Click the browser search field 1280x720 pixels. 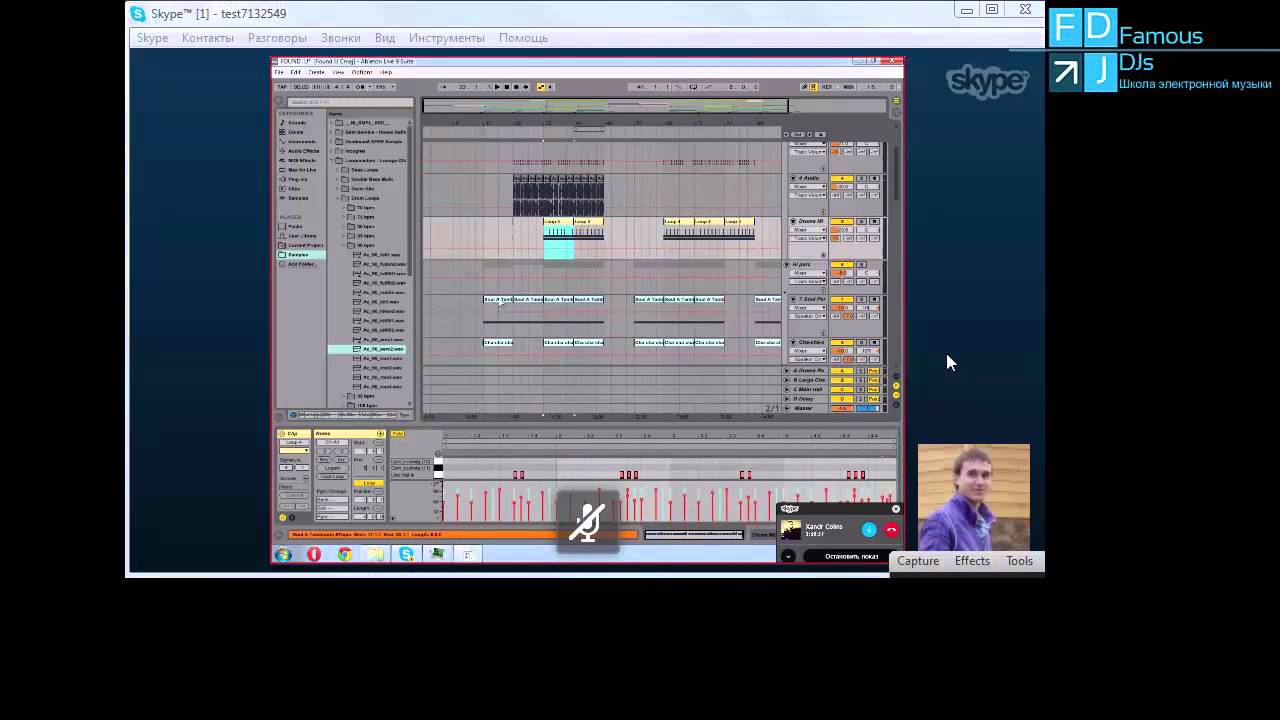350,102
